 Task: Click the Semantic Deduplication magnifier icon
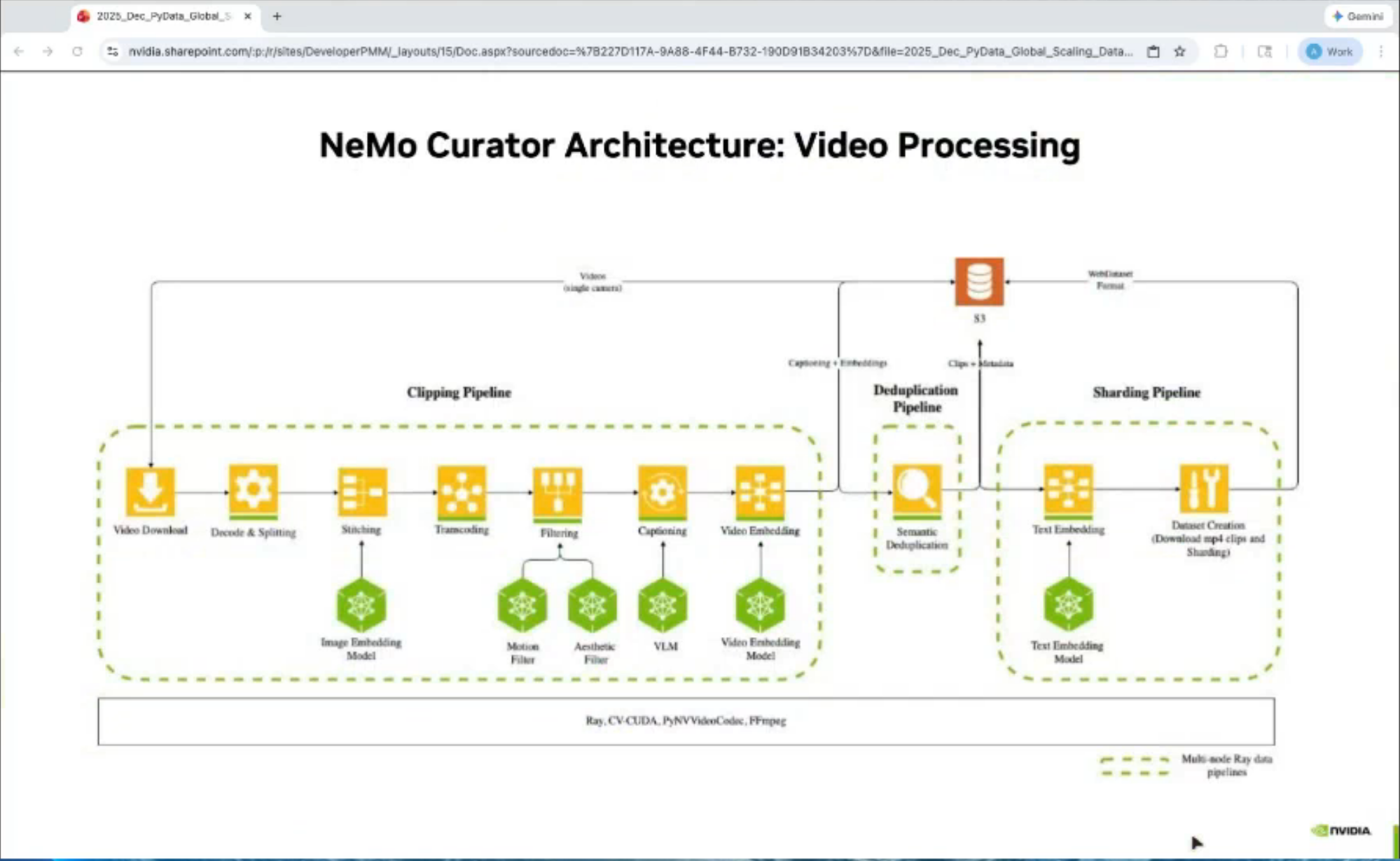(x=916, y=490)
